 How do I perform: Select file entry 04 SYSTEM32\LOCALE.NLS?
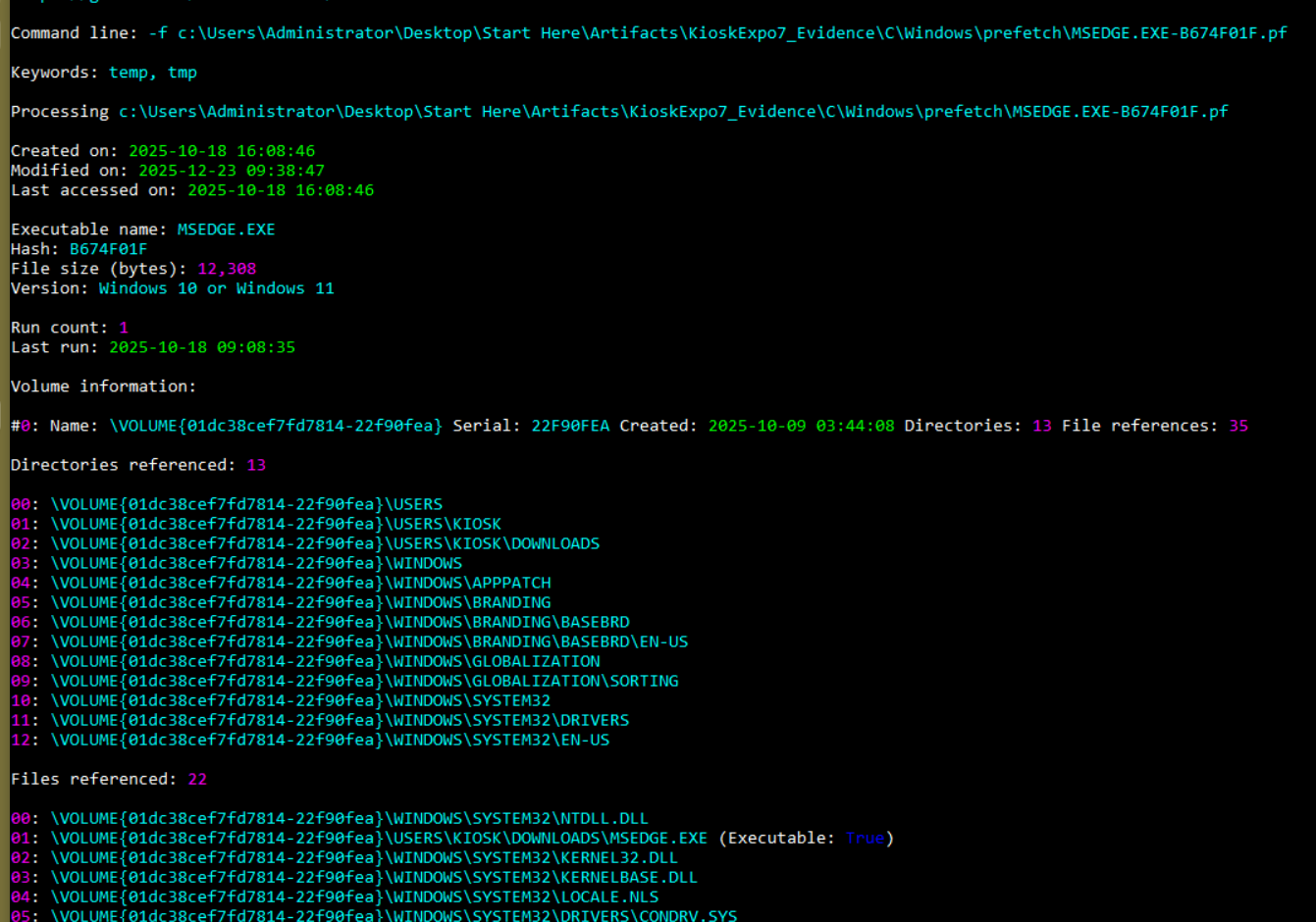(335, 896)
